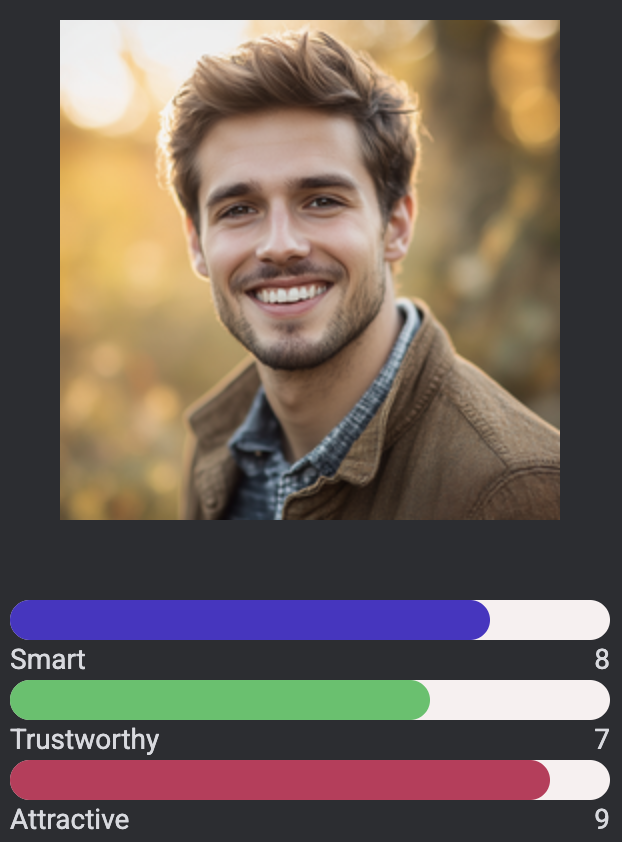This screenshot has height=842, width=622.
Task: Click the red Attractive rating bar fill
Action: point(280,780)
